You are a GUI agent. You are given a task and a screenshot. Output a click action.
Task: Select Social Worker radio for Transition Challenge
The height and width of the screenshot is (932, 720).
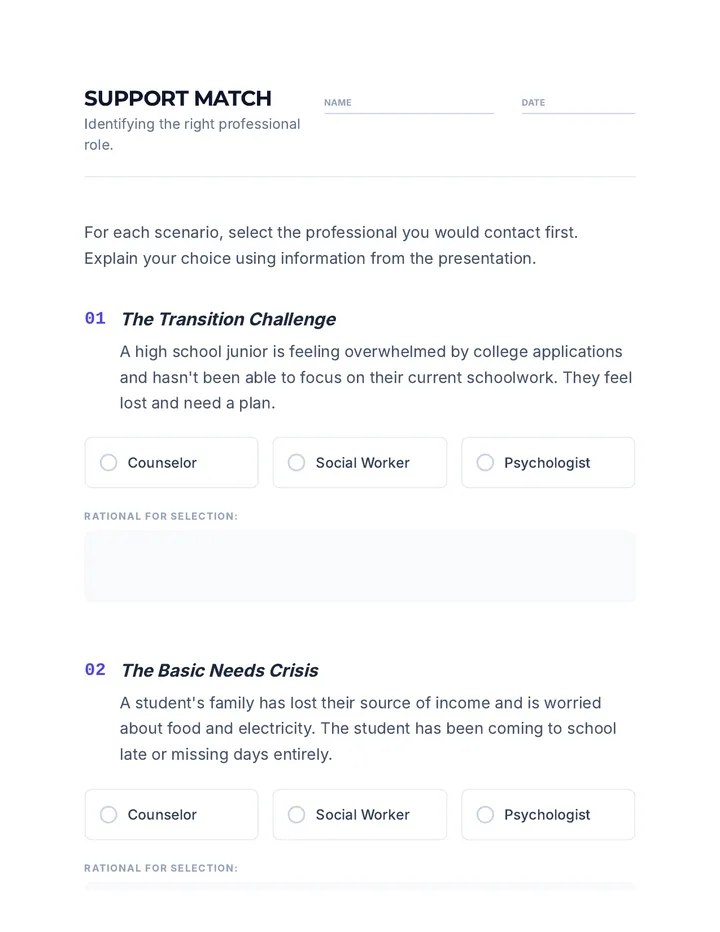click(x=296, y=462)
